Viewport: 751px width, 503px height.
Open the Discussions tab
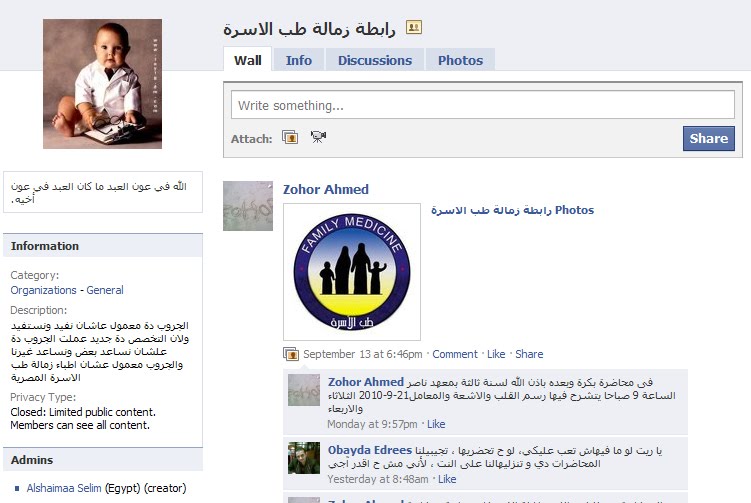click(x=375, y=60)
